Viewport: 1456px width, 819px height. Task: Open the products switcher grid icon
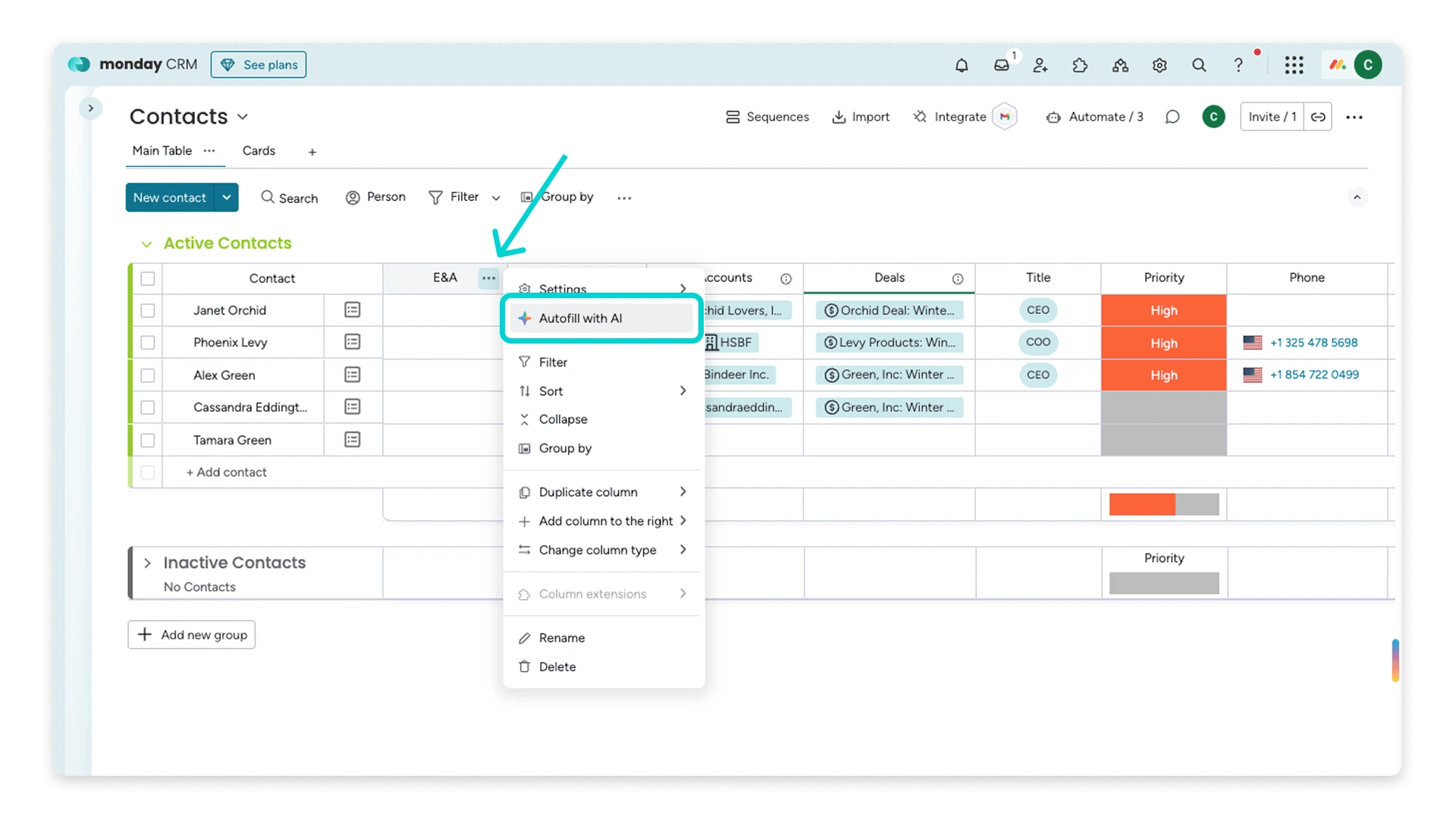[x=1294, y=65]
